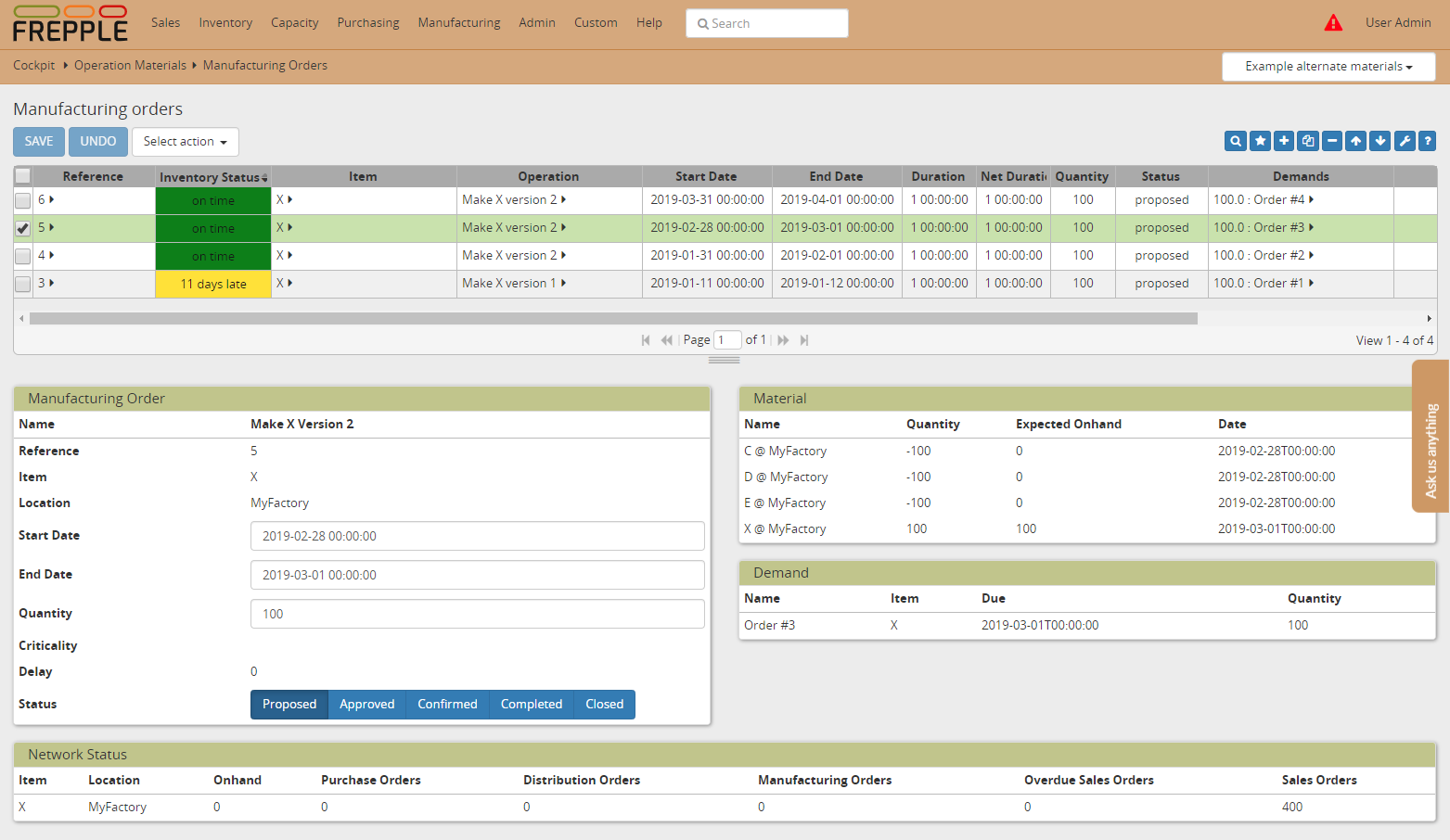Click the minus icon to delete selection

click(1332, 141)
